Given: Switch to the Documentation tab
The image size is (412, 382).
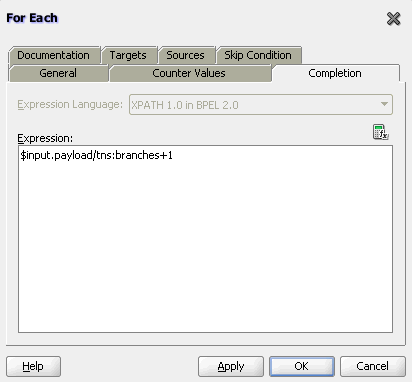Looking at the screenshot, I should point(54,55).
